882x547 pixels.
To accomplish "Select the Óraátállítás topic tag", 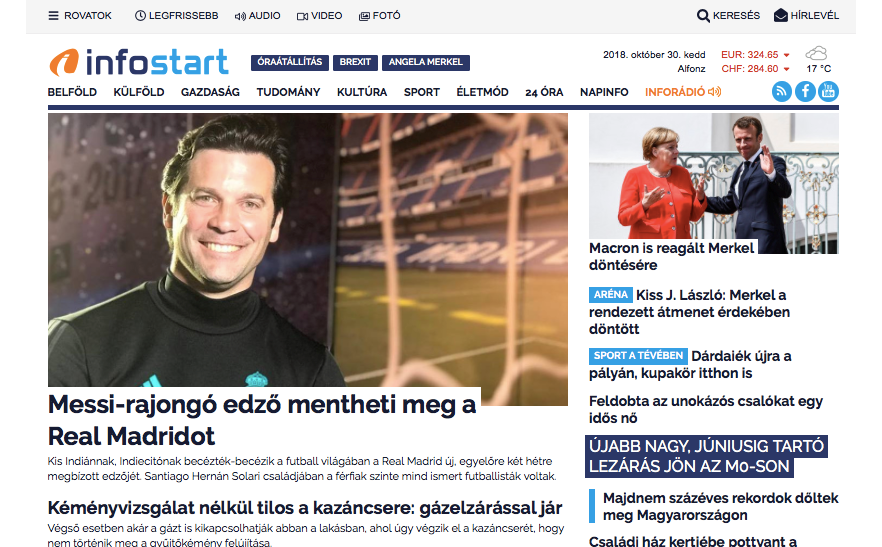I will coord(290,62).
